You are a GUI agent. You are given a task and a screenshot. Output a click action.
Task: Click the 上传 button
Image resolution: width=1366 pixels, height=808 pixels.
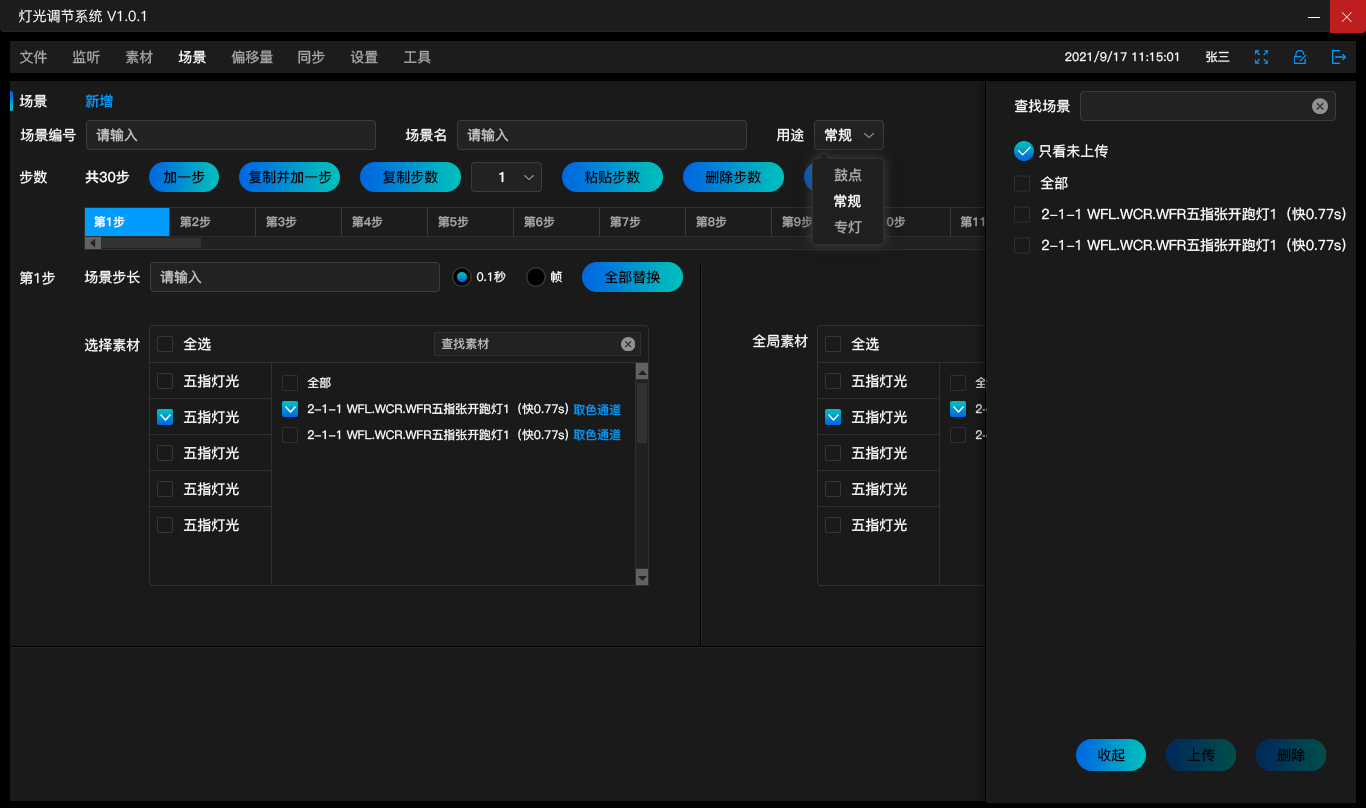pyautogui.click(x=1201, y=755)
